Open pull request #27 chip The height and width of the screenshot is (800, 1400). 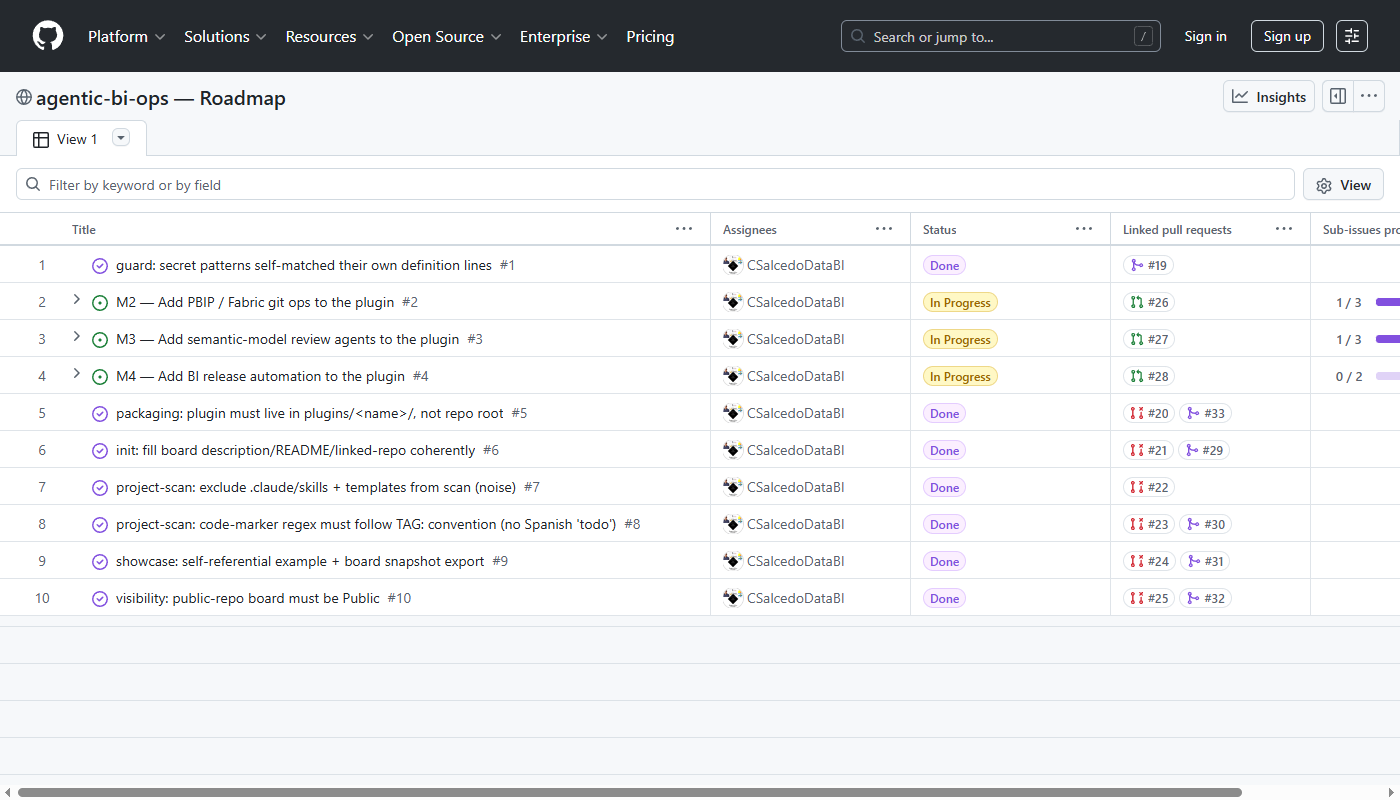coord(1149,339)
